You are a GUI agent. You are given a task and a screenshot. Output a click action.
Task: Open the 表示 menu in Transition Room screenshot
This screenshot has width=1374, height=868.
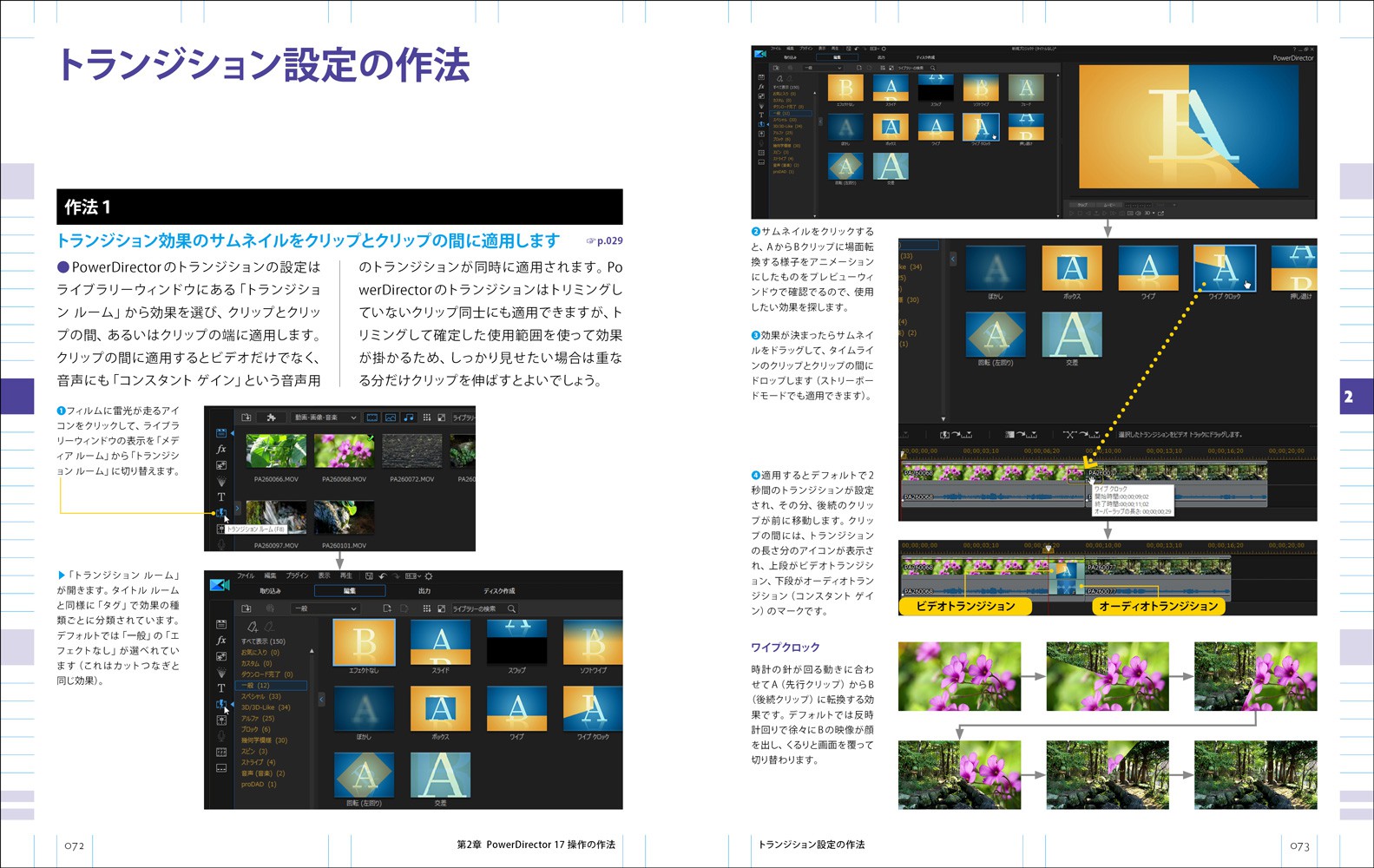[325, 575]
